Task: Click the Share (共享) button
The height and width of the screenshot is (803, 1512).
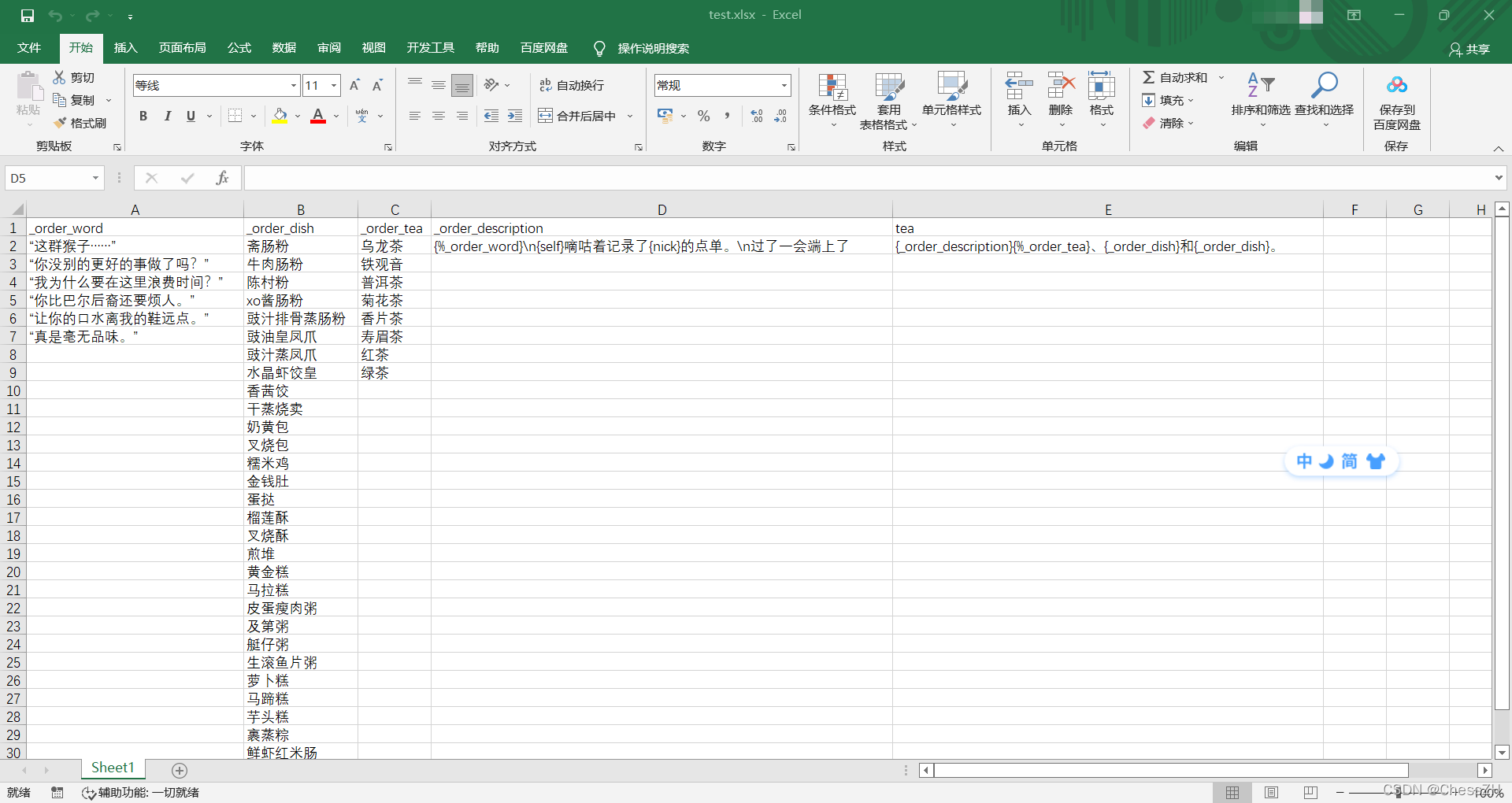Action: (1469, 50)
